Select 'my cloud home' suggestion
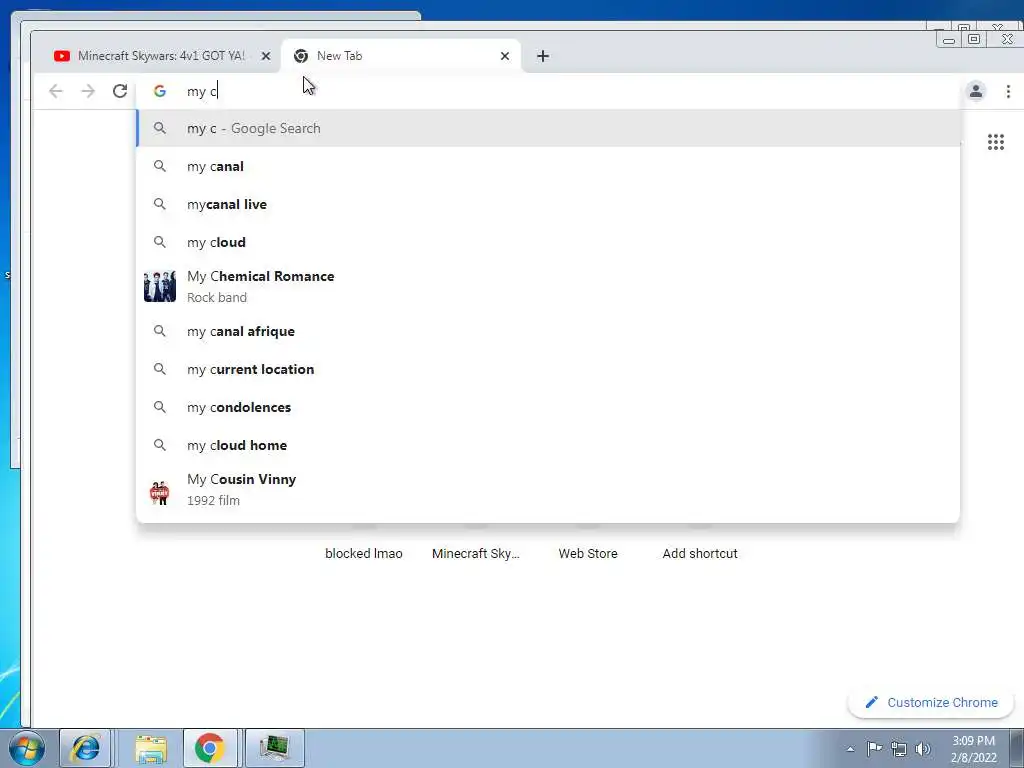Viewport: 1024px width, 768px height. click(x=548, y=445)
